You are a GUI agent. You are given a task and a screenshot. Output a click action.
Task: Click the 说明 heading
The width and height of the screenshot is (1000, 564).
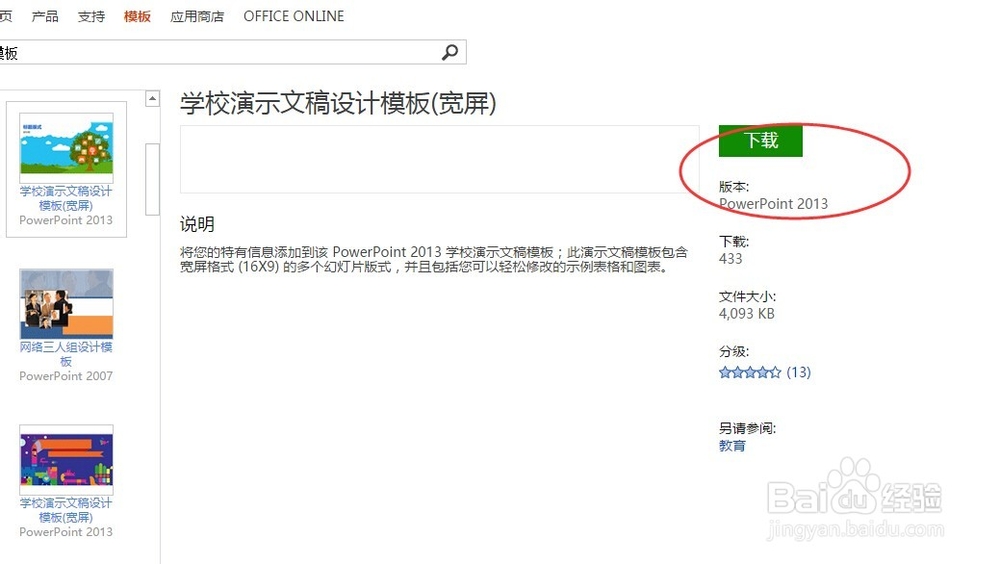click(197, 225)
